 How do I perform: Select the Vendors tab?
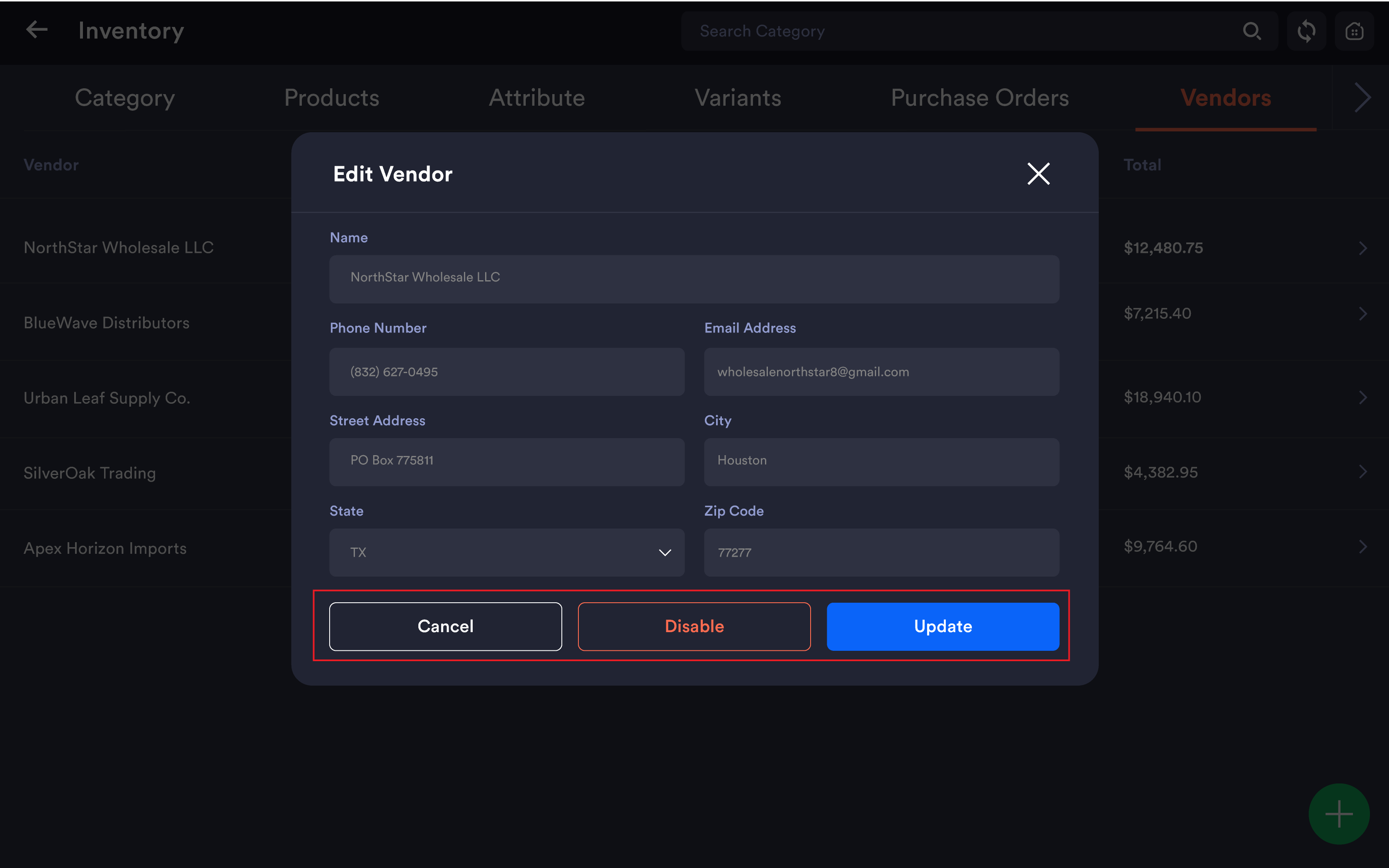[x=1225, y=98]
